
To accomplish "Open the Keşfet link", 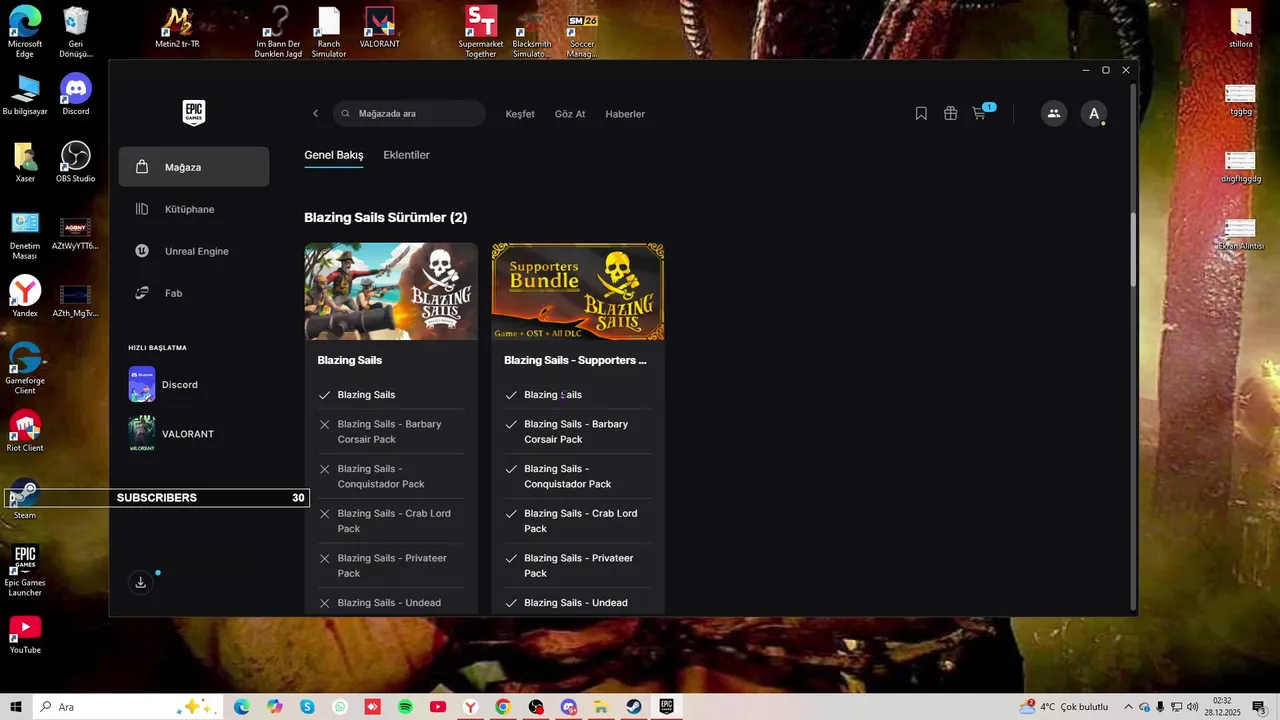I will click(520, 114).
